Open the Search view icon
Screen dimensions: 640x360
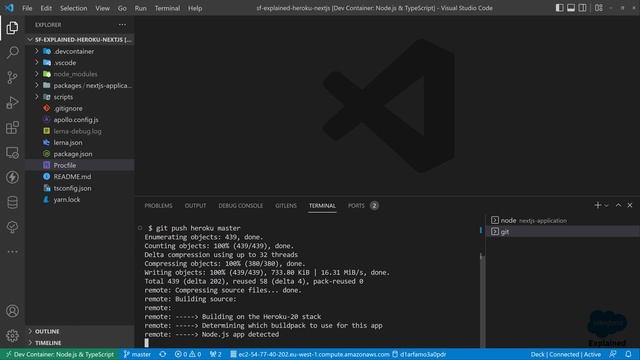(12, 52)
